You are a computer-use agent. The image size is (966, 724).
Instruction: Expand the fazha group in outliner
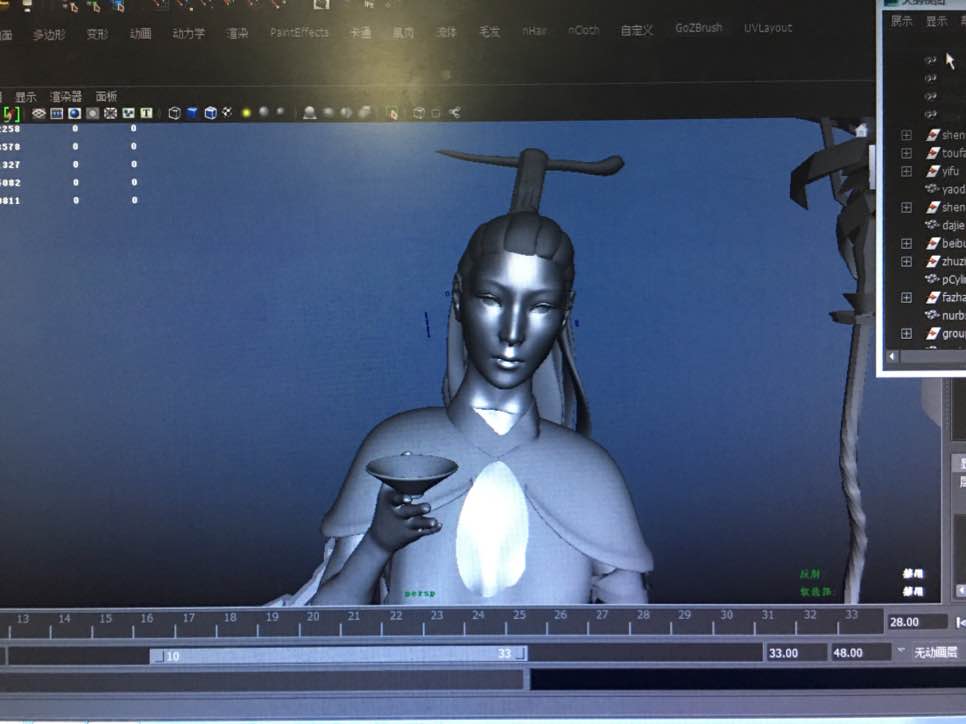tap(906, 298)
